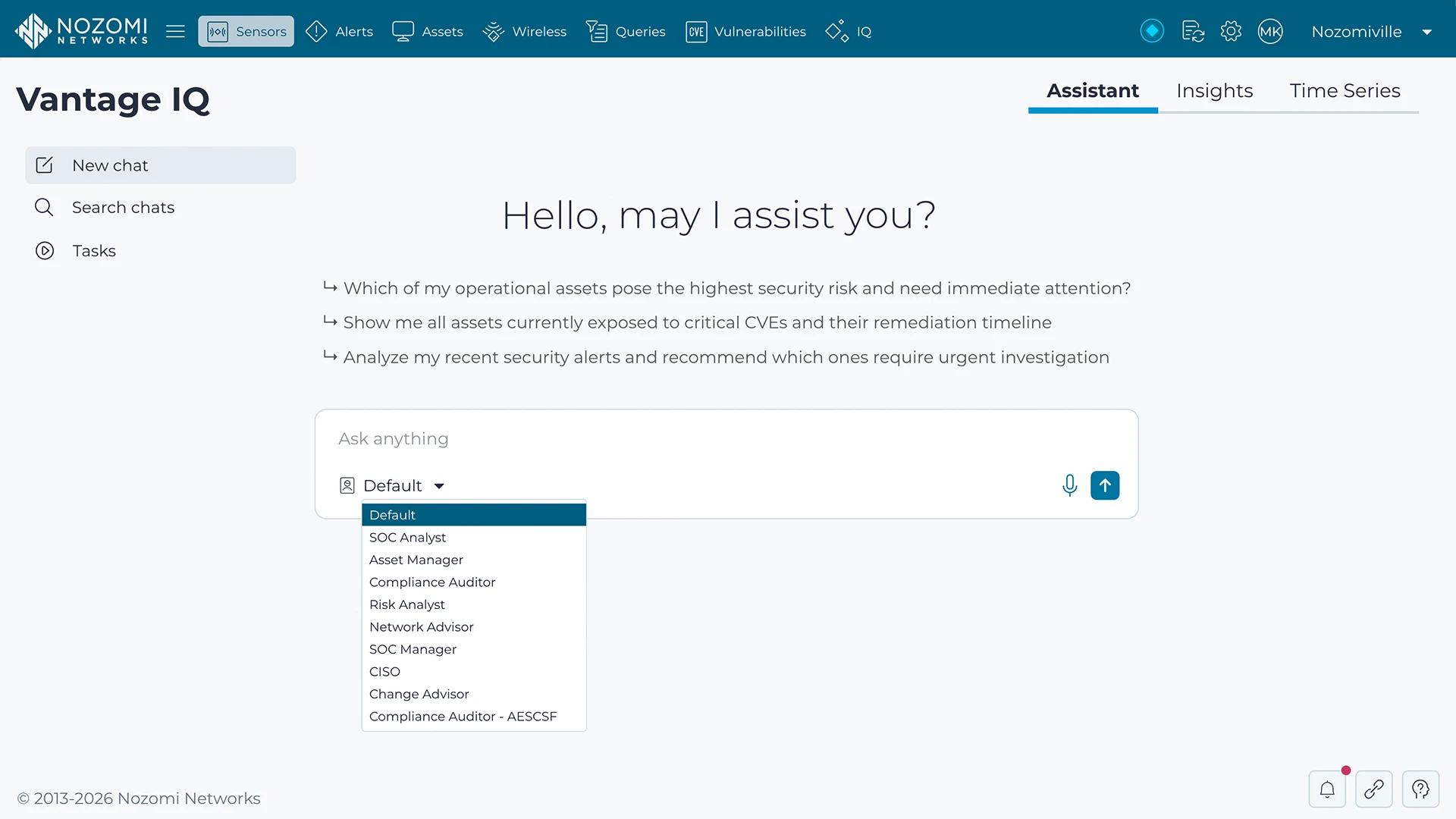Send the message with the arrow button
Image resolution: width=1456 pixels, height=819 pixels.
click(1105, 485)
